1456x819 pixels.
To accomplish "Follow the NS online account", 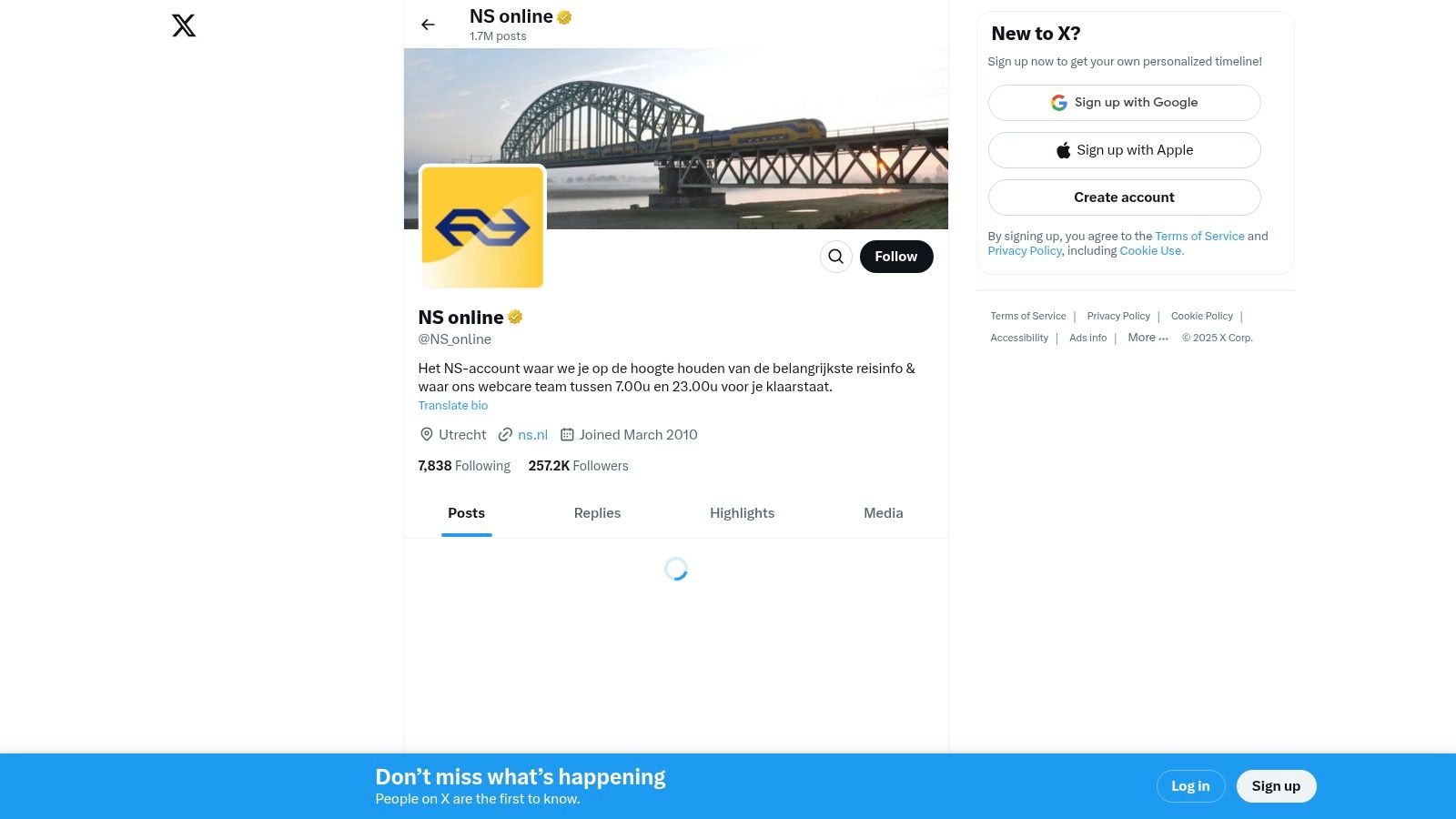I will click(896, 257).
